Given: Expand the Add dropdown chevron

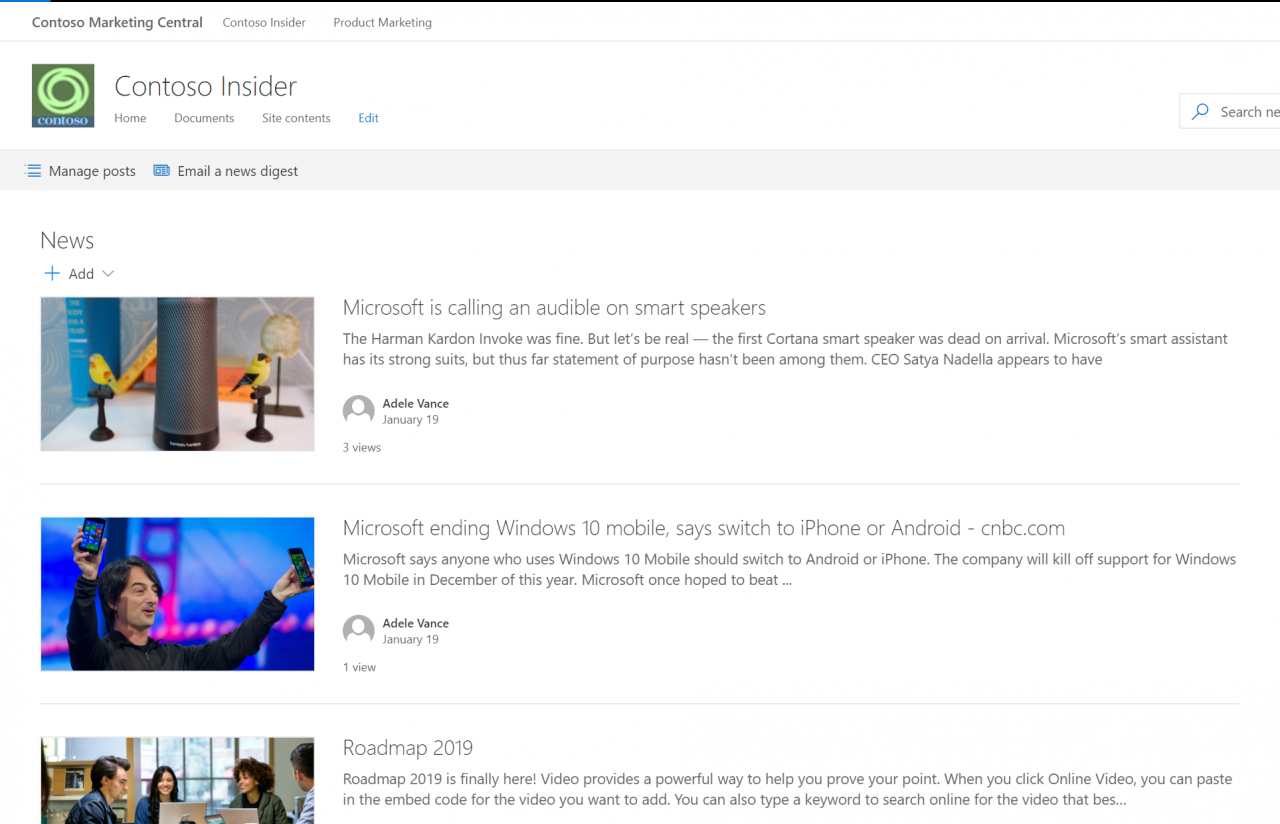Looking at the screenshot, I should 108,274.
